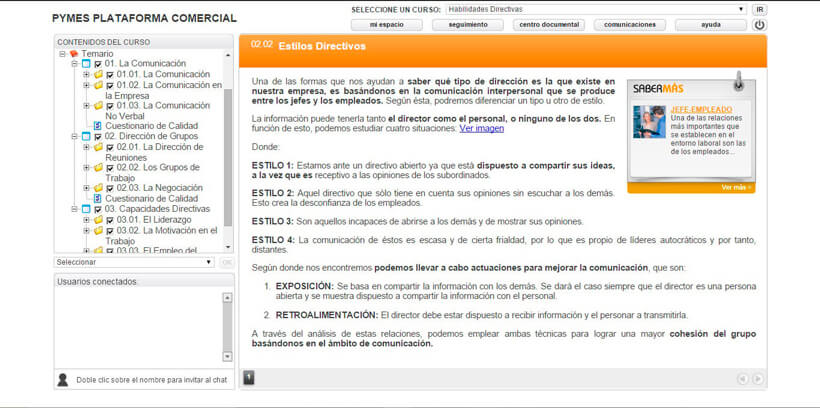Click the Usuarios conectados scroll down arrow

[x=227, y=356]
